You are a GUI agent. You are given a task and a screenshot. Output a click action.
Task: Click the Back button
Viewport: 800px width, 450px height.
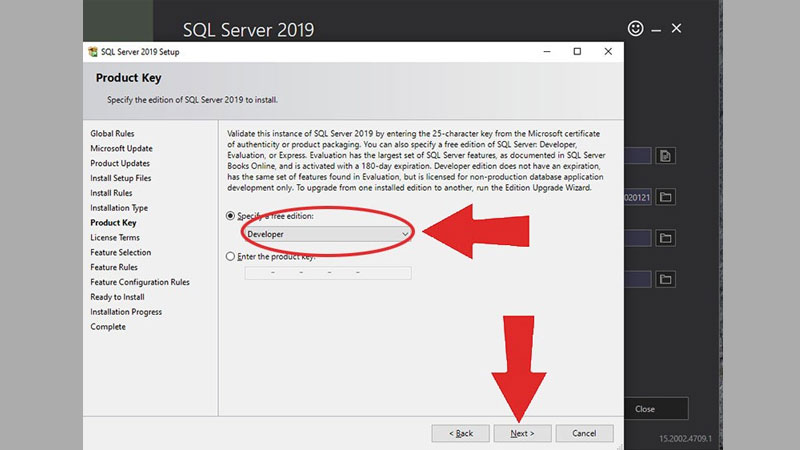tap(461, 433)
